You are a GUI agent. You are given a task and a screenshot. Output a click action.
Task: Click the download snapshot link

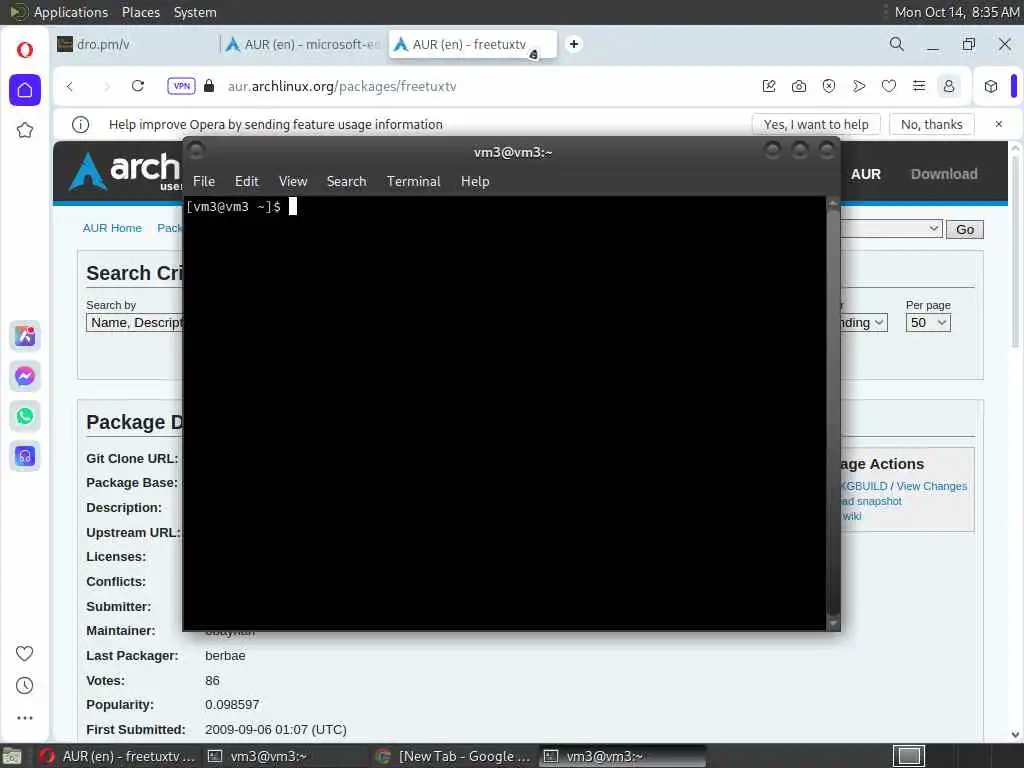click(871, 502)
